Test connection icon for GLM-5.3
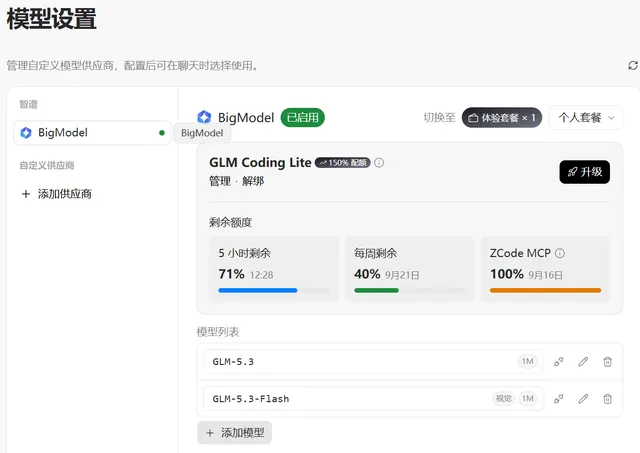 tap(558, 362)
